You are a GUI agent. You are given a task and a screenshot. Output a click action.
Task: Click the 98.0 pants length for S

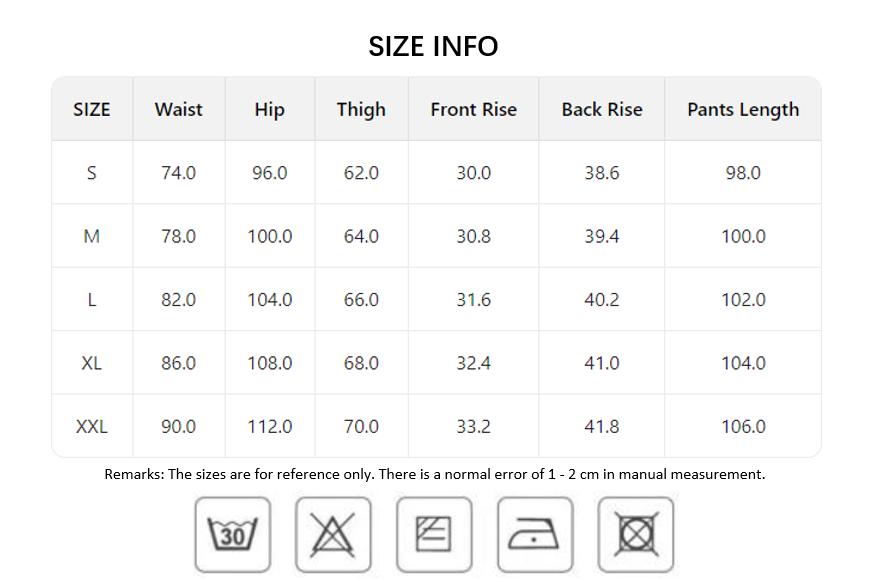click(743, 173)
